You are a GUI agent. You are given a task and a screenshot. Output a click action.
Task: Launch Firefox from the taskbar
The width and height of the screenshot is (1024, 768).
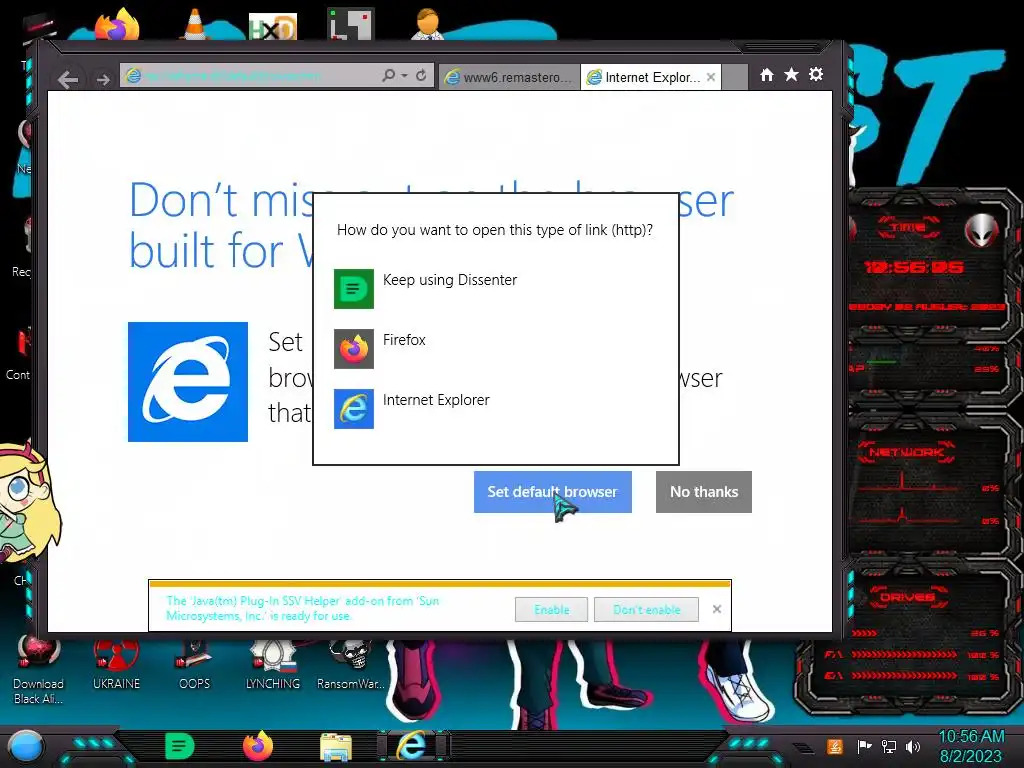pos(257,746)
